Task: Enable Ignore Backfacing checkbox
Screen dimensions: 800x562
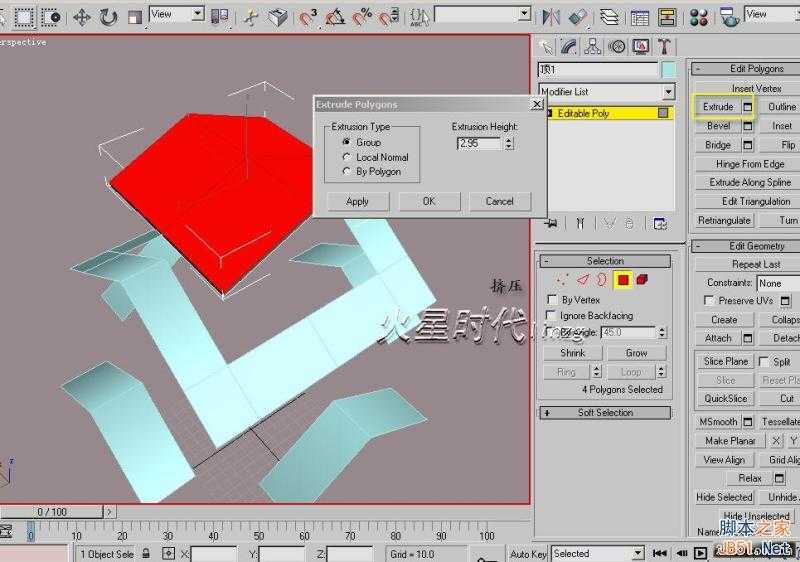Action: click(551, 315)
